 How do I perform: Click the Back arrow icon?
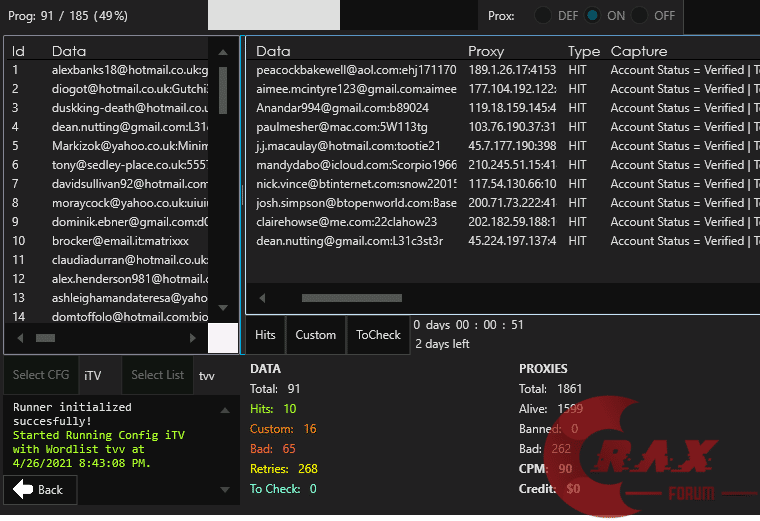coord(22,489)
